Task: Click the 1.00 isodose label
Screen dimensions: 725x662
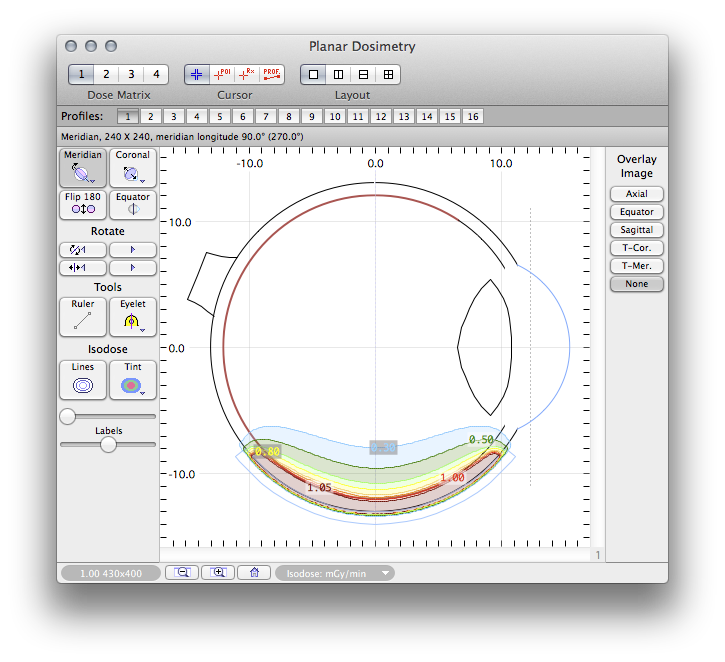Action: [452, 477]
